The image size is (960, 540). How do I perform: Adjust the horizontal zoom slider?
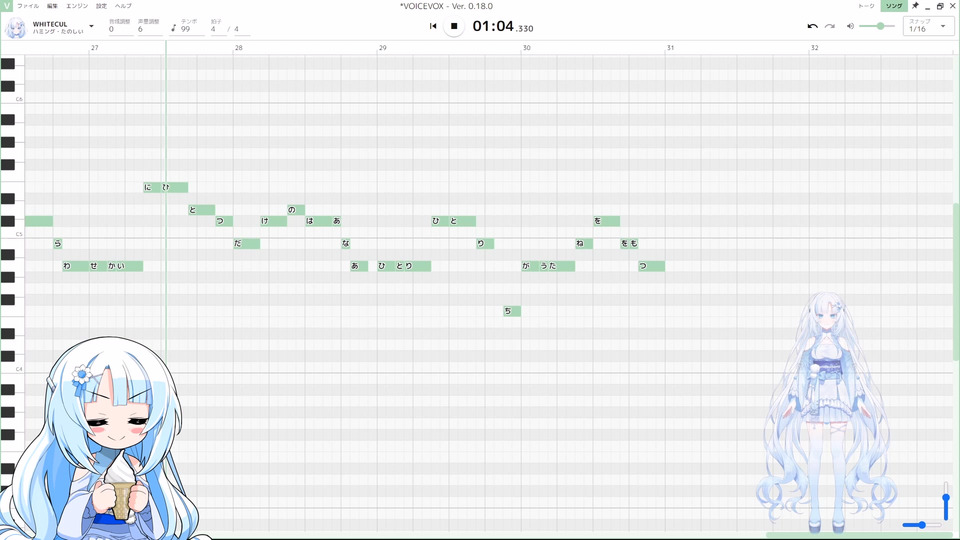[x=921, y=525]
